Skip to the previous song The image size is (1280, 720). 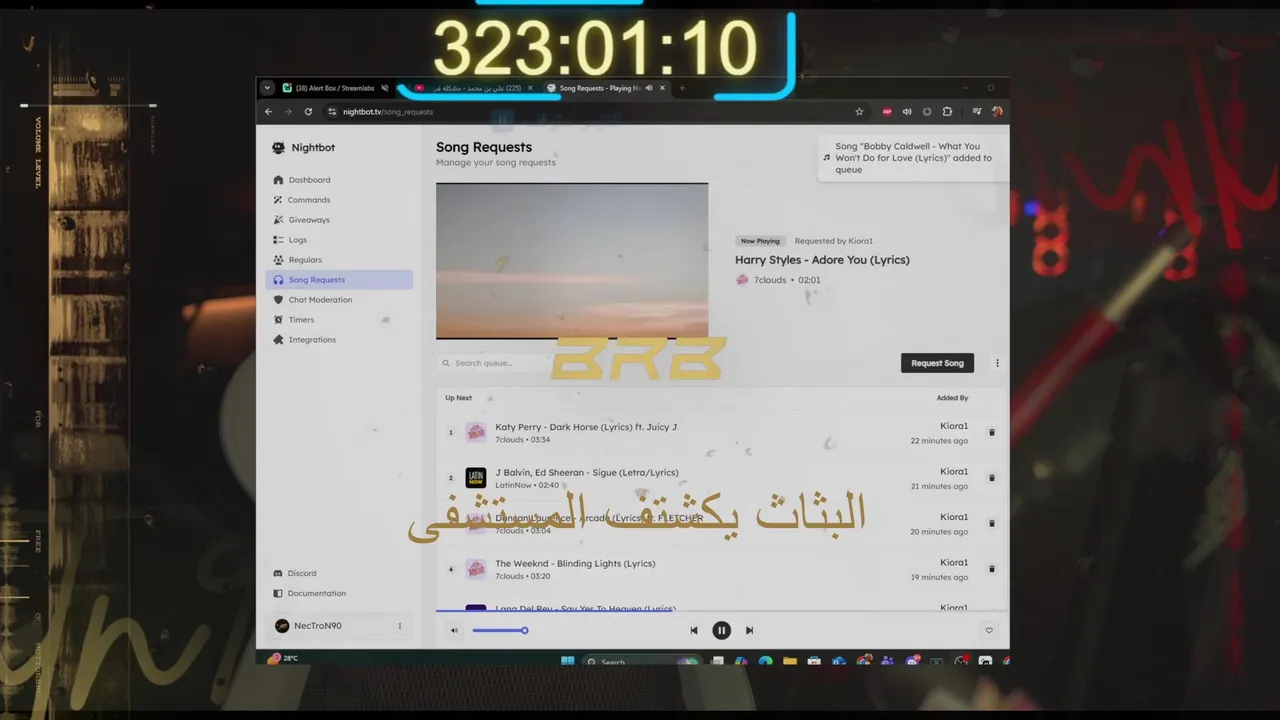693,630
